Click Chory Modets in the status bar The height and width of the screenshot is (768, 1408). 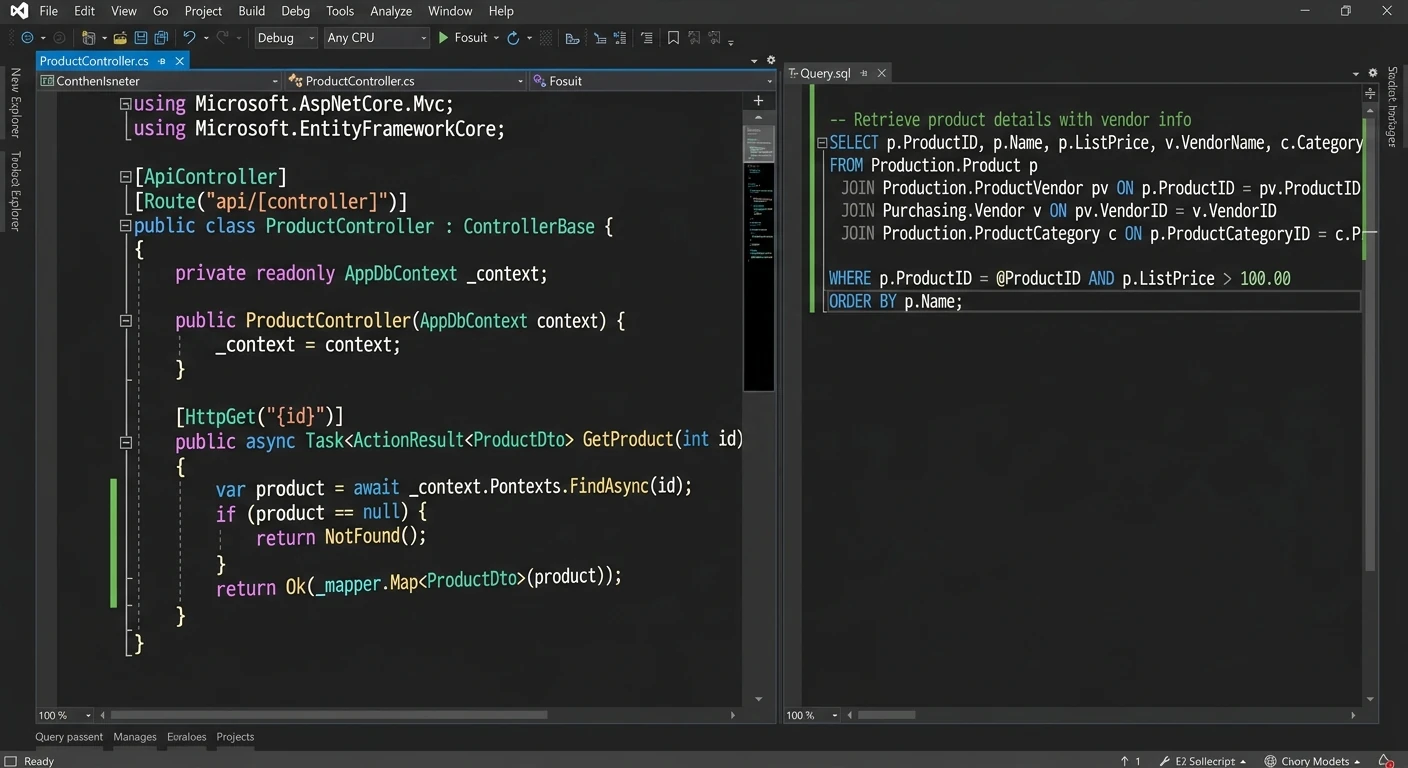tap(1312, 761)
